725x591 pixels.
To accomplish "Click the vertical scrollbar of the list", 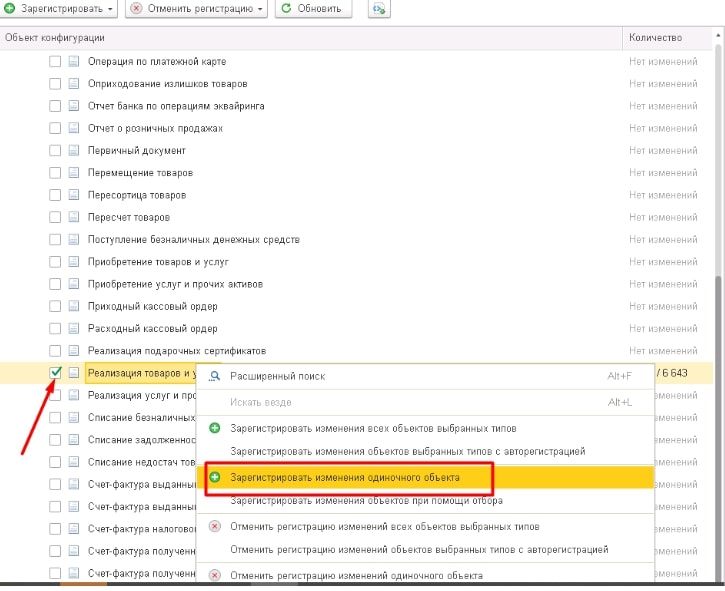I will click(717, 300).
